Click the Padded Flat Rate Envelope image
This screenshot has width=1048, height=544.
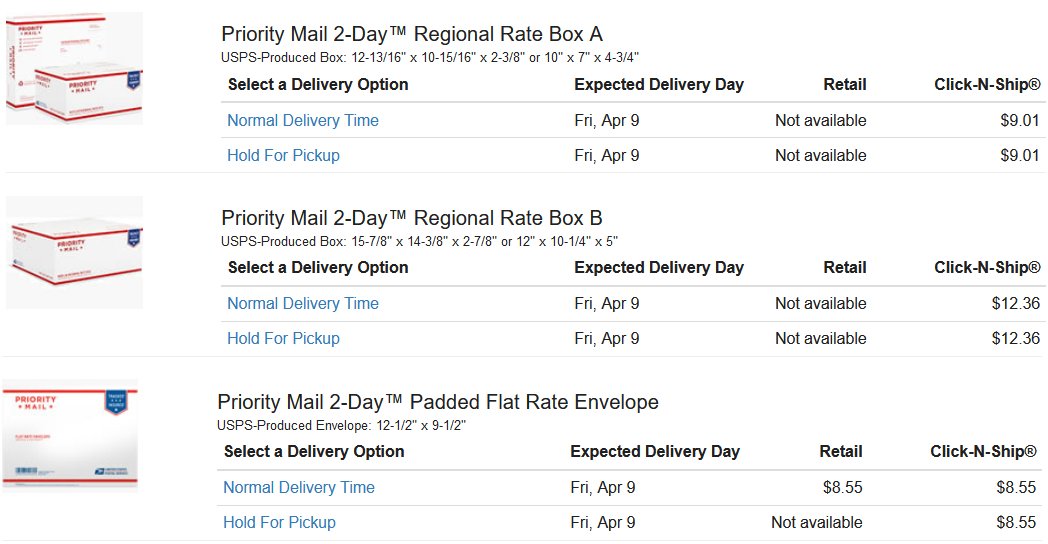click(x=70, y=436)
